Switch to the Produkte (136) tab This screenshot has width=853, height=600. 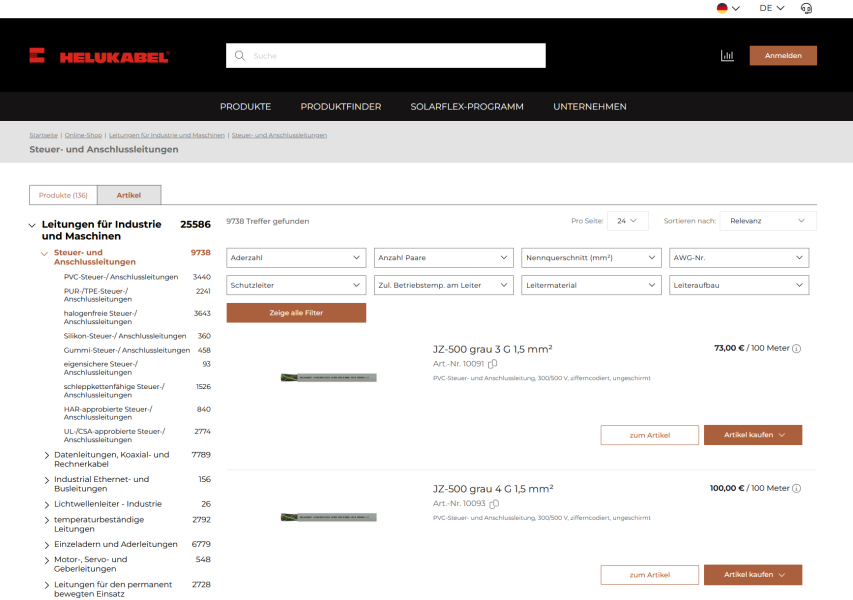pos(63,195)
